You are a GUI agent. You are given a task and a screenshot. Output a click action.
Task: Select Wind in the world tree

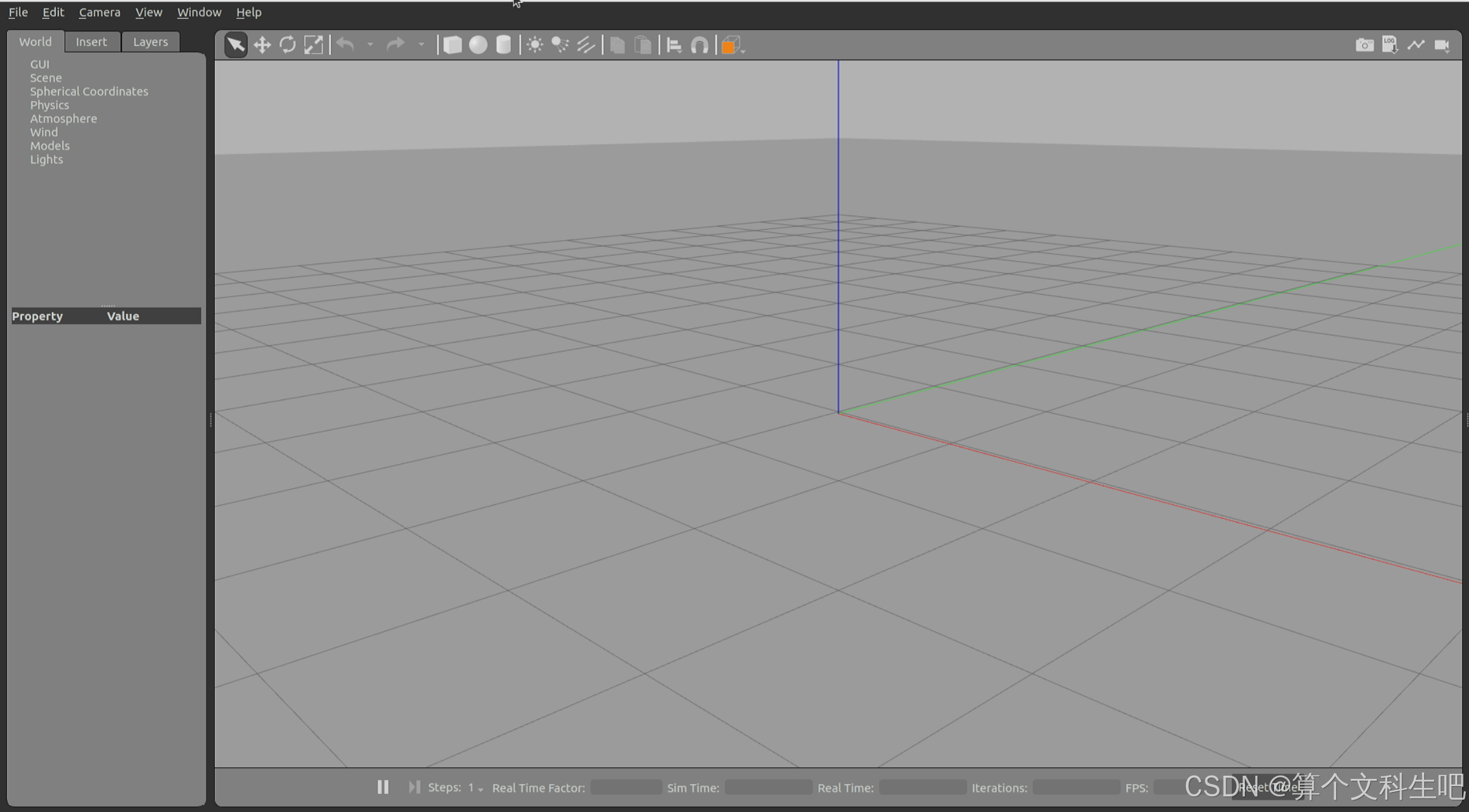[x=44, y=132]
